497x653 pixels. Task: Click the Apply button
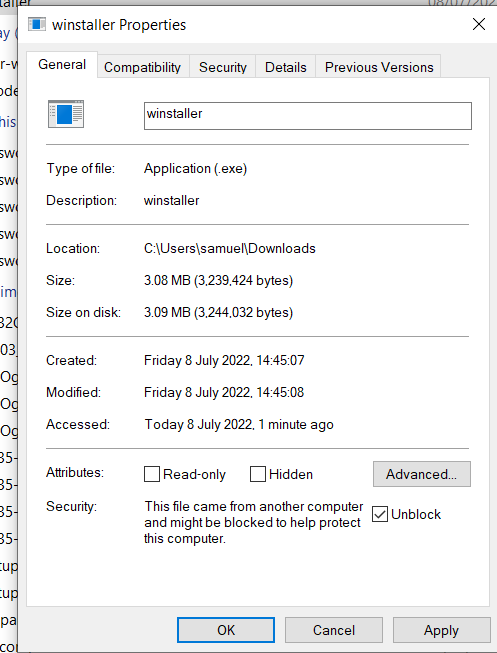coord(441,630)
